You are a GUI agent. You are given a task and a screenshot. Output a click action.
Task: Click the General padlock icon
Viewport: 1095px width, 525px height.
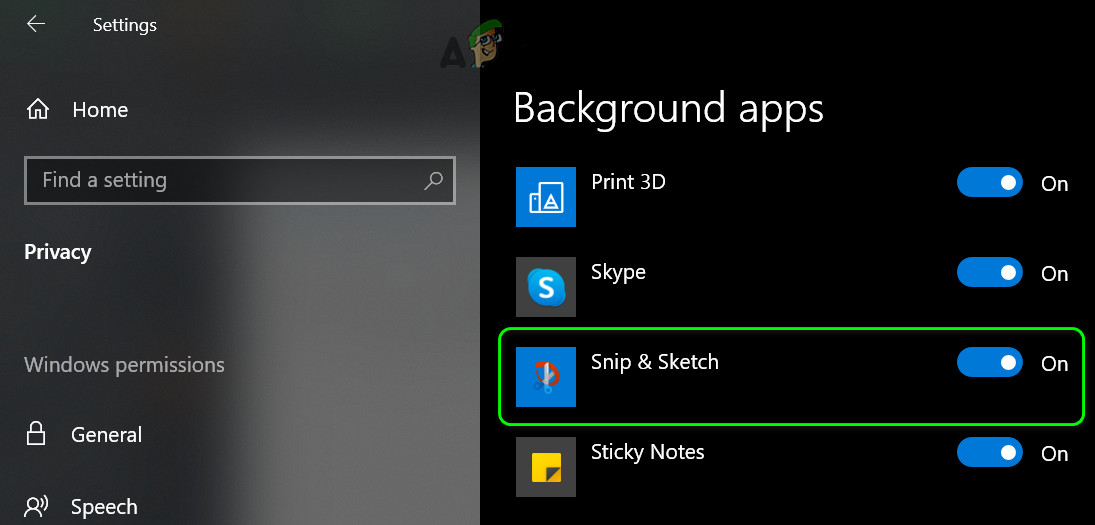click(x=36, y=433)
